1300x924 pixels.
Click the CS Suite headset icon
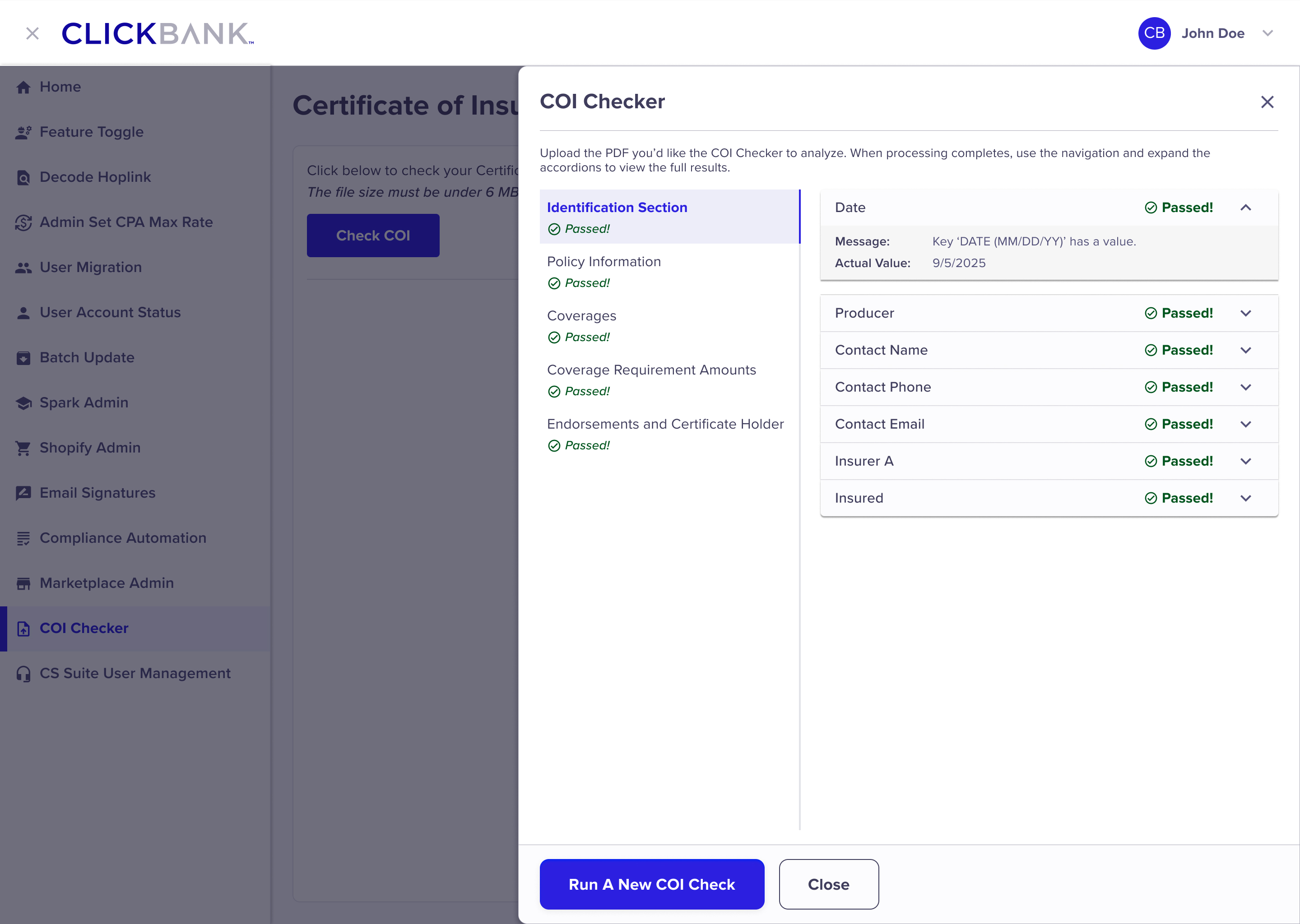click(x=23, y=674)
